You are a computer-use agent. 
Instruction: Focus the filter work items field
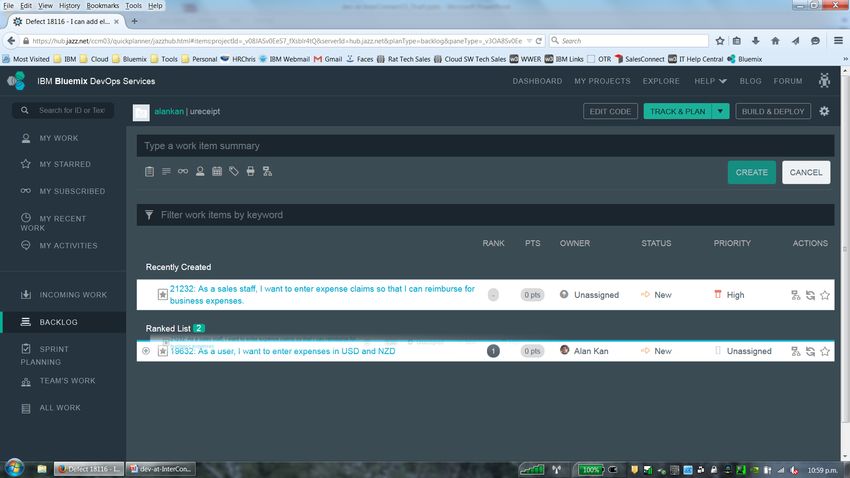485,215
